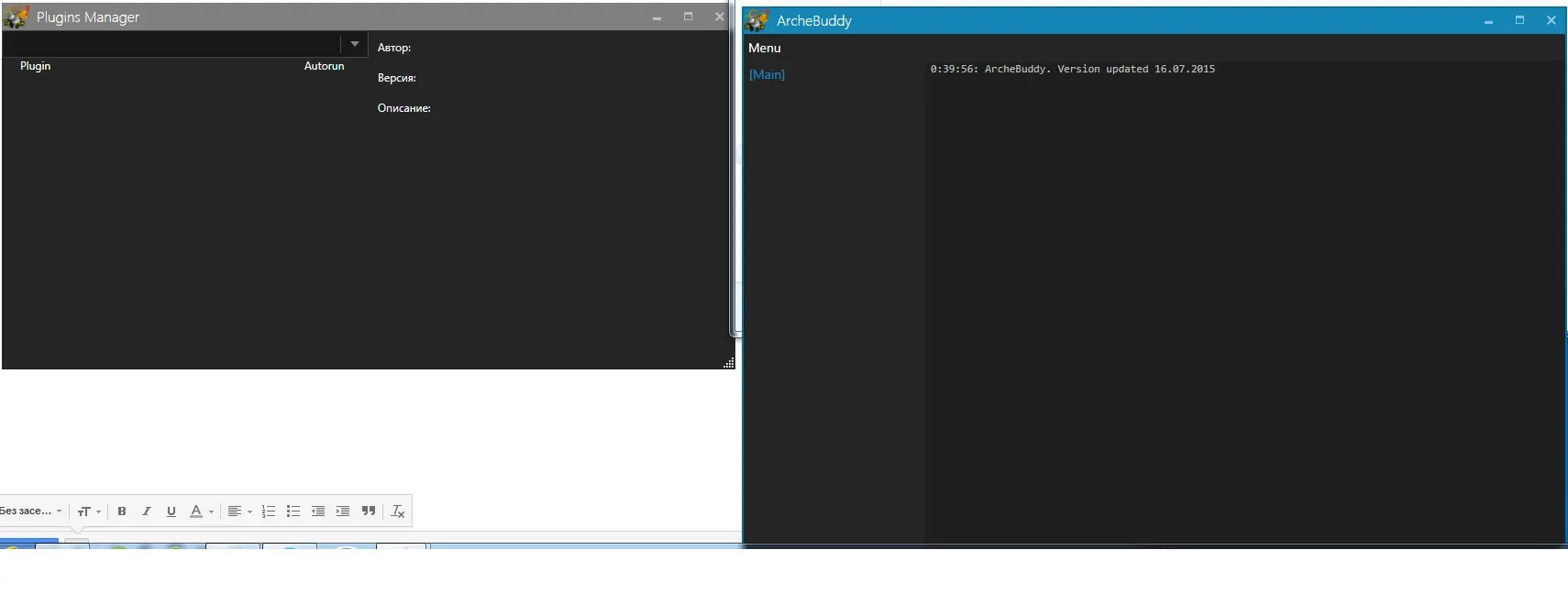Apply quote formatting
The width and height of the screenshot is (1568, 594).
click(369, 511)
